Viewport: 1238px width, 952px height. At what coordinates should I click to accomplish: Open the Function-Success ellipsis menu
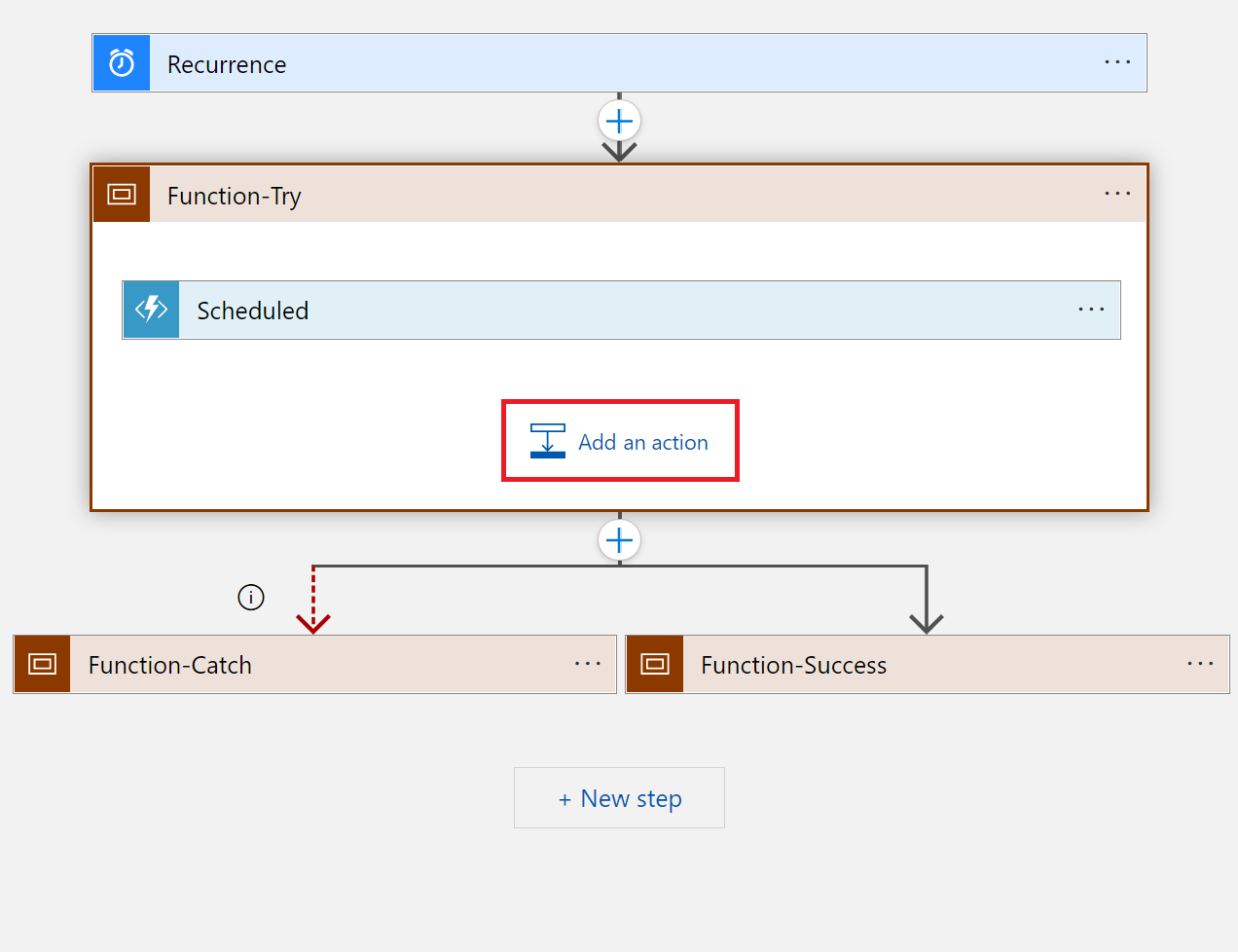[x=1201, y=664]
